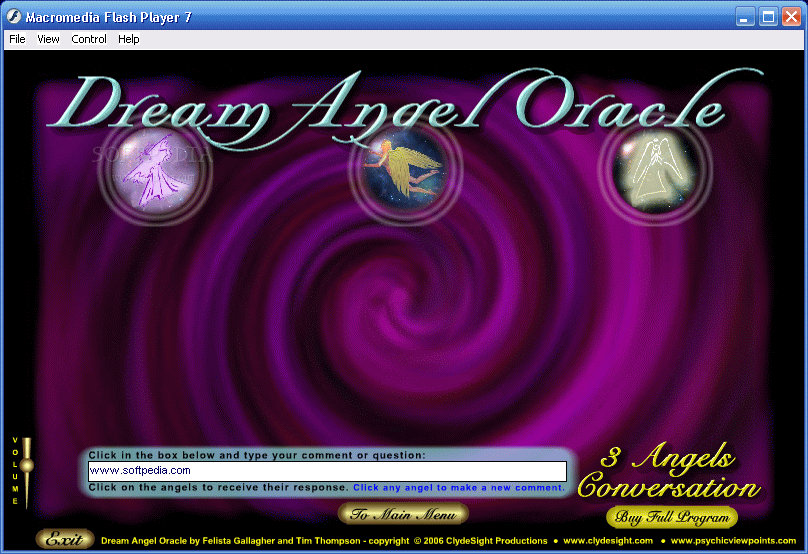The width and height of the screenshot is (808, 554).
Task: Maximize the Flash Player window
Action: (768, 17)
